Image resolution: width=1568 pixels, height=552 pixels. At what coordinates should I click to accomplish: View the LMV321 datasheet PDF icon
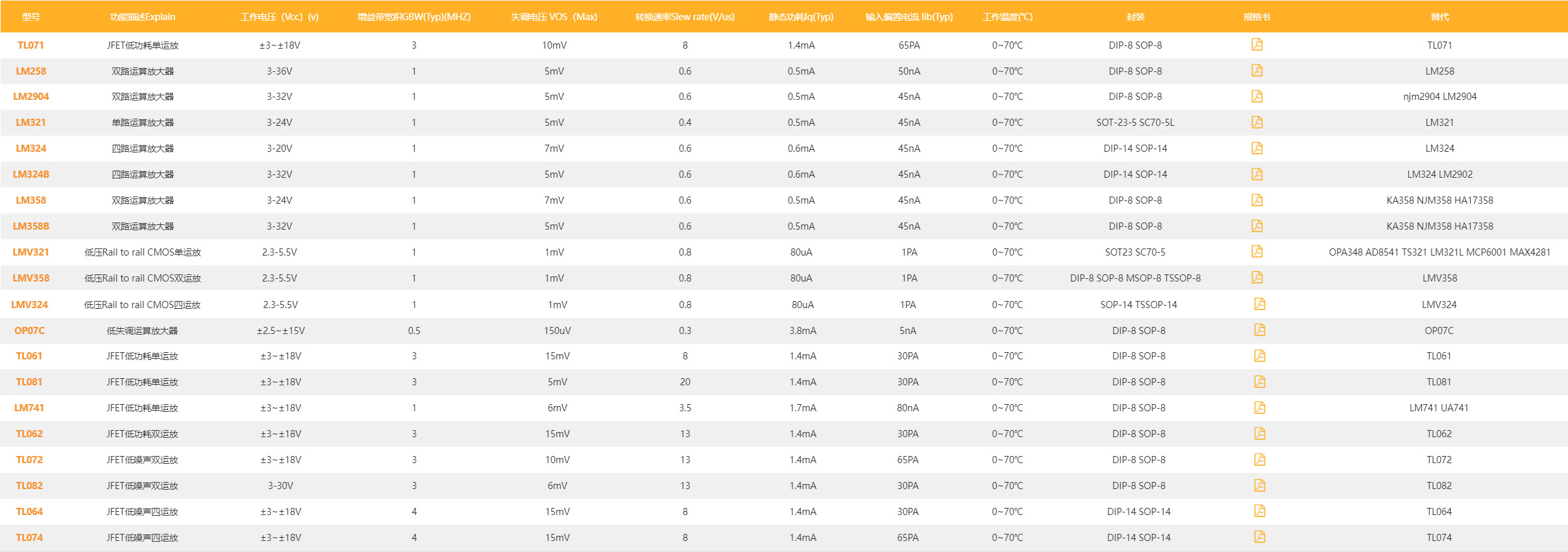click(x=1256, y=252)
